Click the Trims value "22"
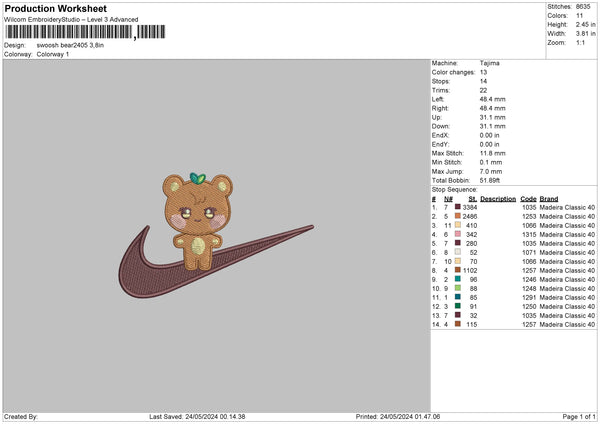Image resolution: width=600 pixels, height=424 pixels. (x=483, y=90)
